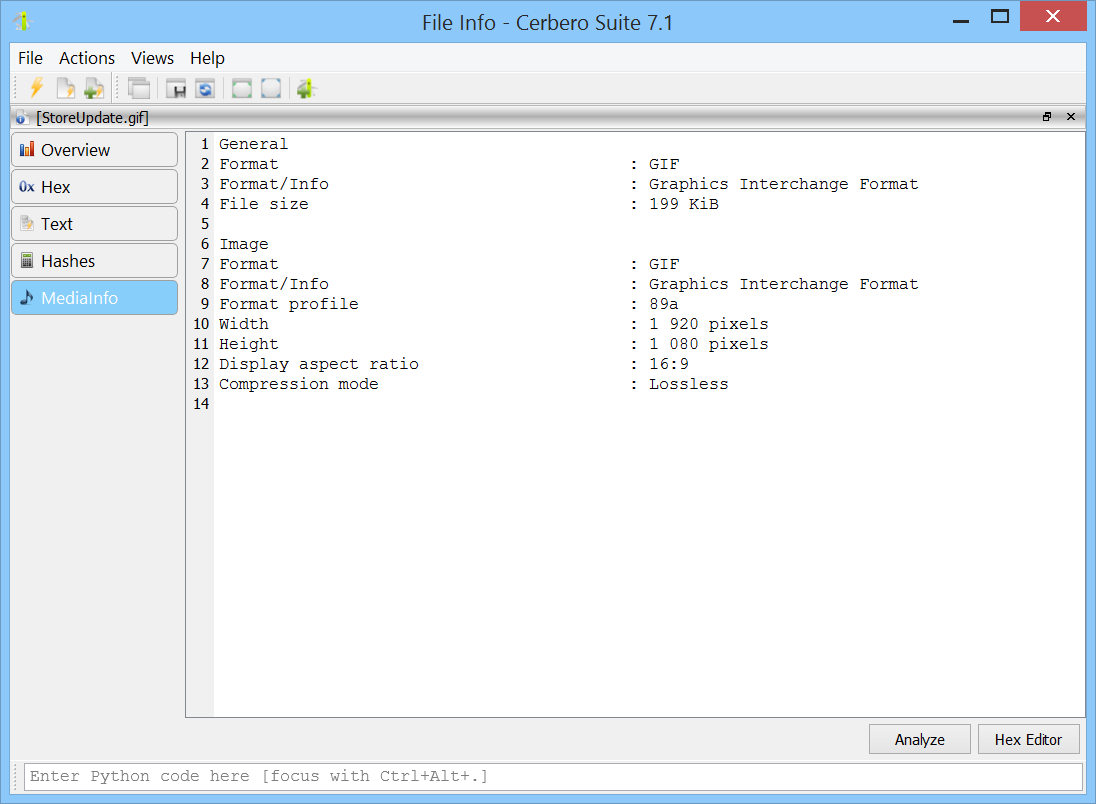1096x804 pixels.
Task: Open the File menu
Action: click(30, 58)
